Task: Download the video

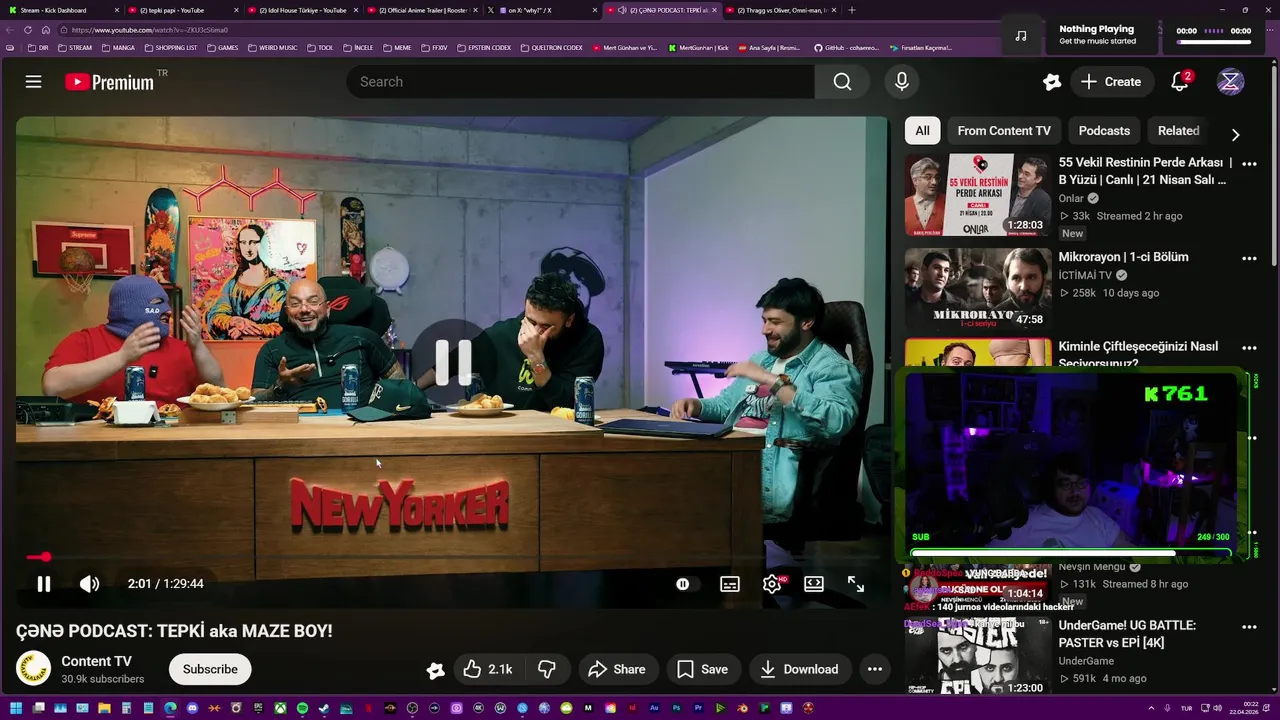Action: [x=799, y=669]
